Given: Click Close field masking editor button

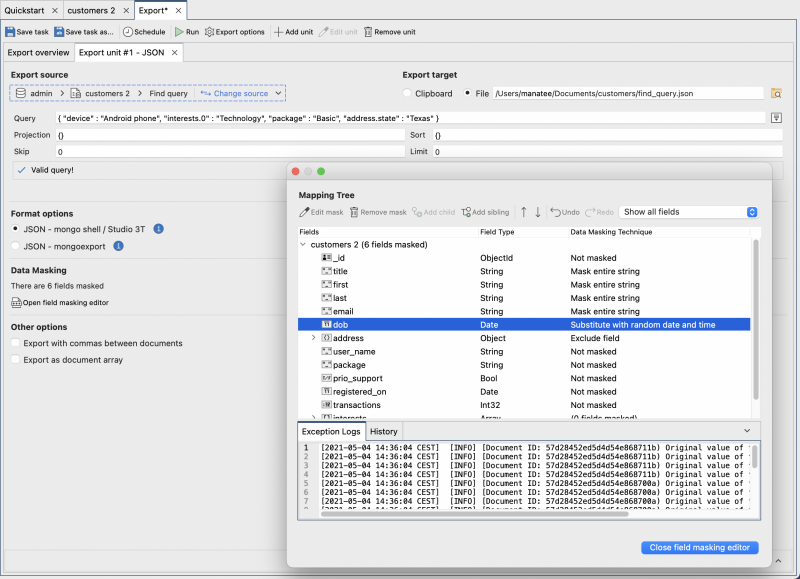Looking at the screenshot, I should (699, 547).
